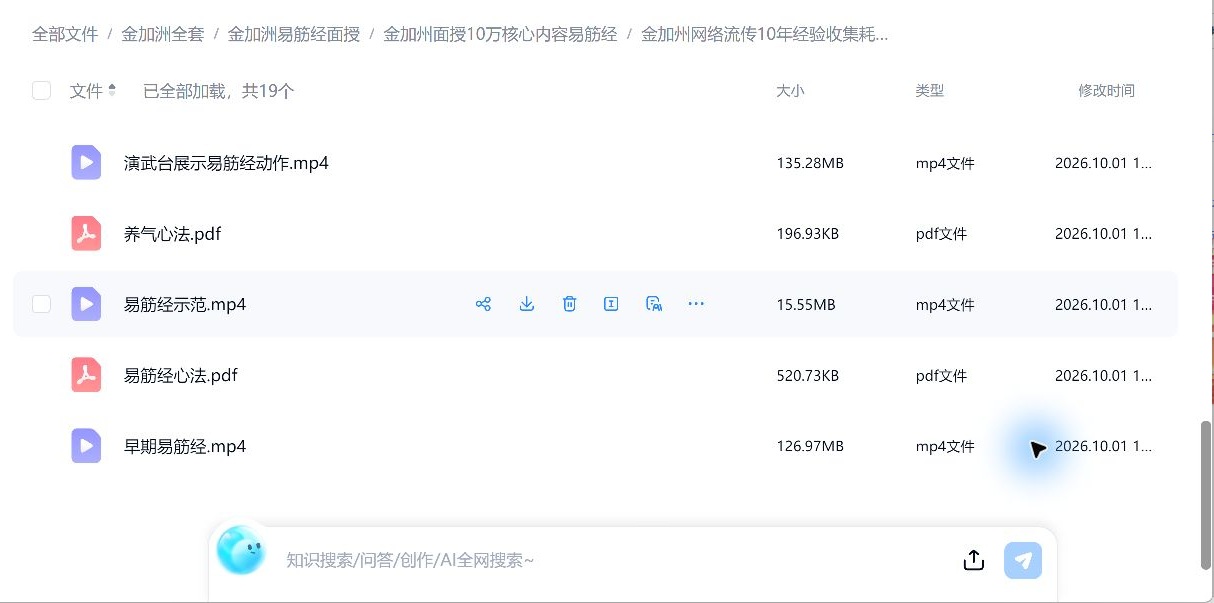Click the blue AI assistant mascot
Screen dimensions: 1214x603
tap(240, 550)
